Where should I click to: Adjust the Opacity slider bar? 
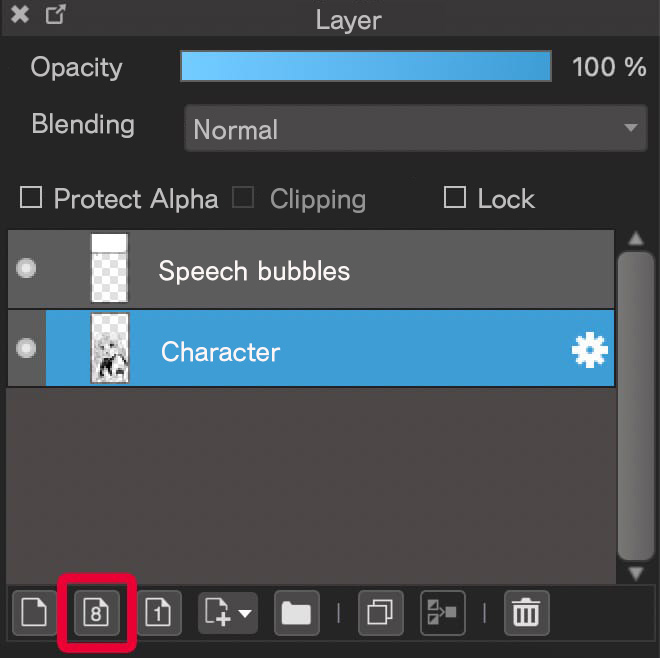point(366,66)
